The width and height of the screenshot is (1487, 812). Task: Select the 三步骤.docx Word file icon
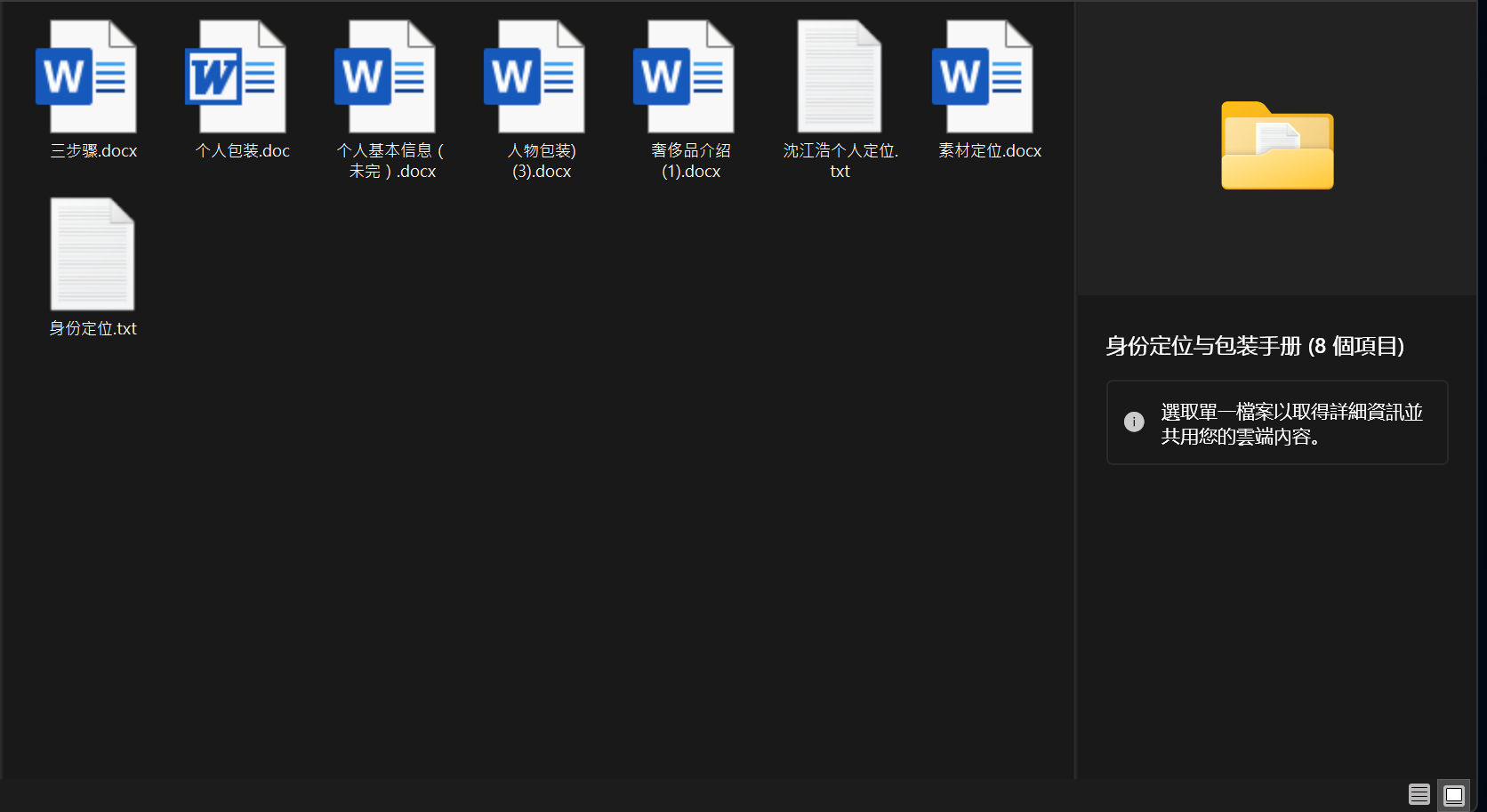point(87,77)
